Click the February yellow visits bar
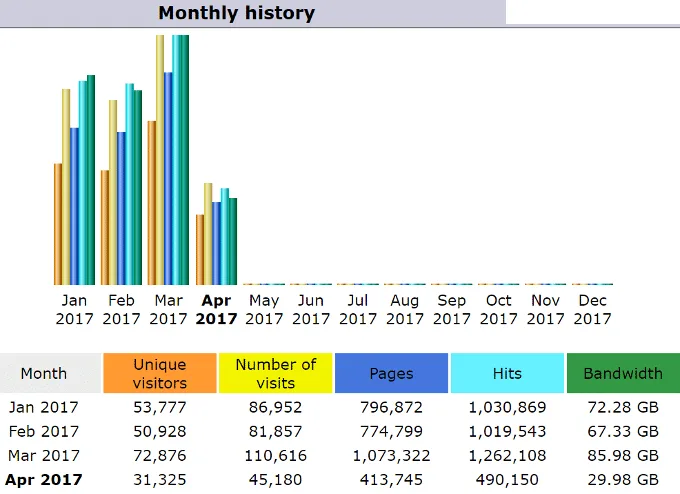Viewport: 680px width, 494px height. [x=113, y=193]
